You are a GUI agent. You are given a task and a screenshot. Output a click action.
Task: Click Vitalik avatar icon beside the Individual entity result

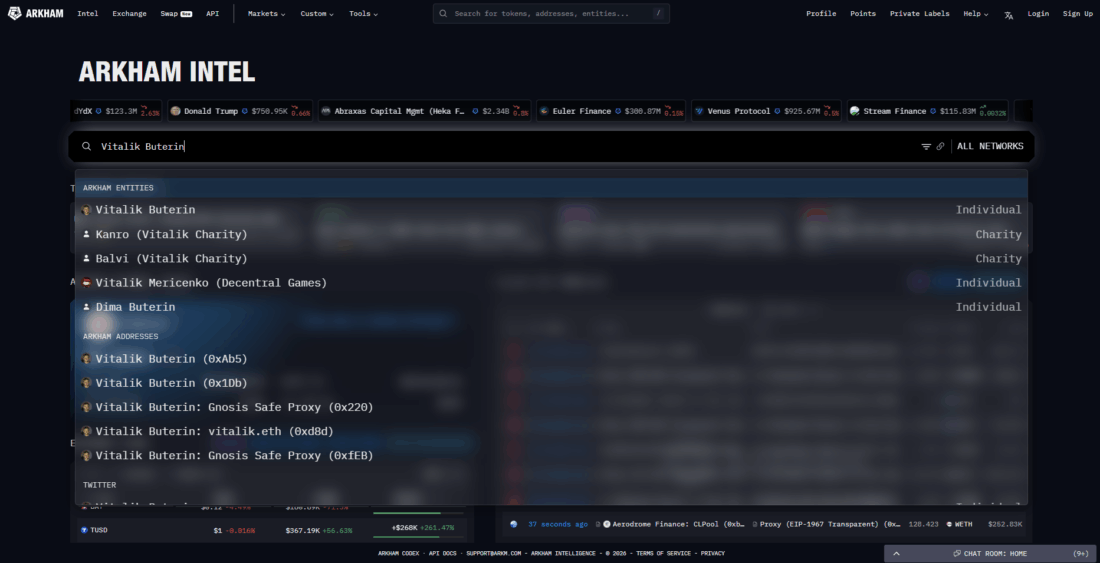(x=86, y=210)
